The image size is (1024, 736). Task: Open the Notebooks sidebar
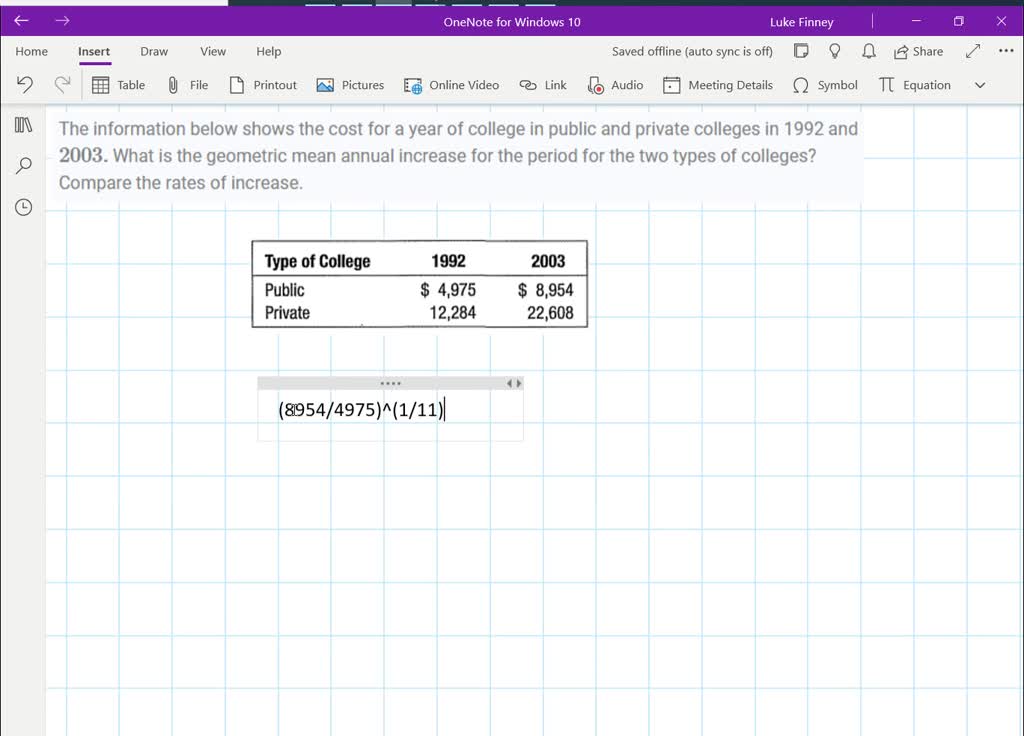coord(22,124)
